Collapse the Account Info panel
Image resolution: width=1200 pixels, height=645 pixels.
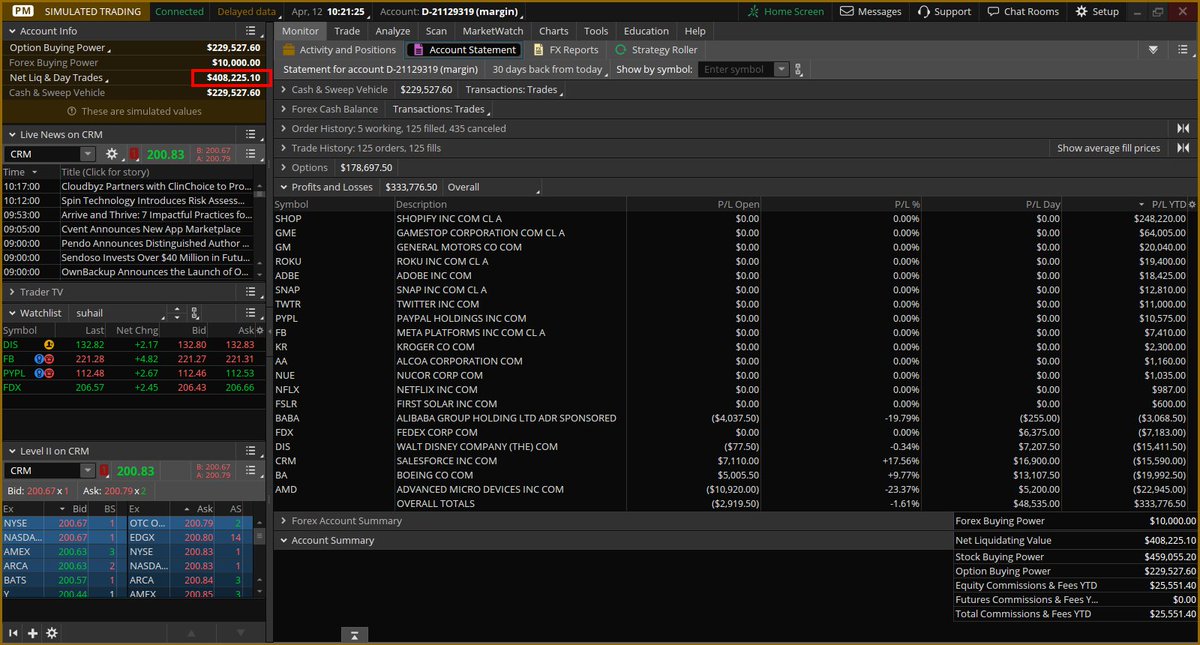(12, 31)
